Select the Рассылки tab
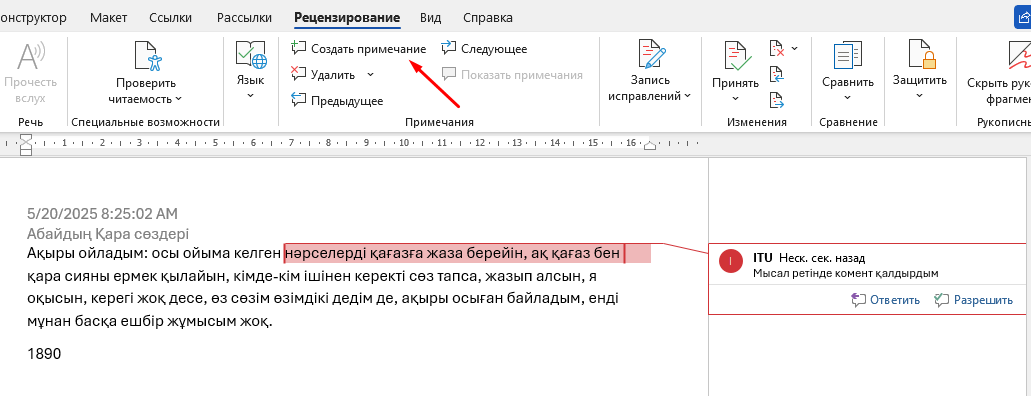This screenshot has height=396, width=1031. [x=245, y=18]
